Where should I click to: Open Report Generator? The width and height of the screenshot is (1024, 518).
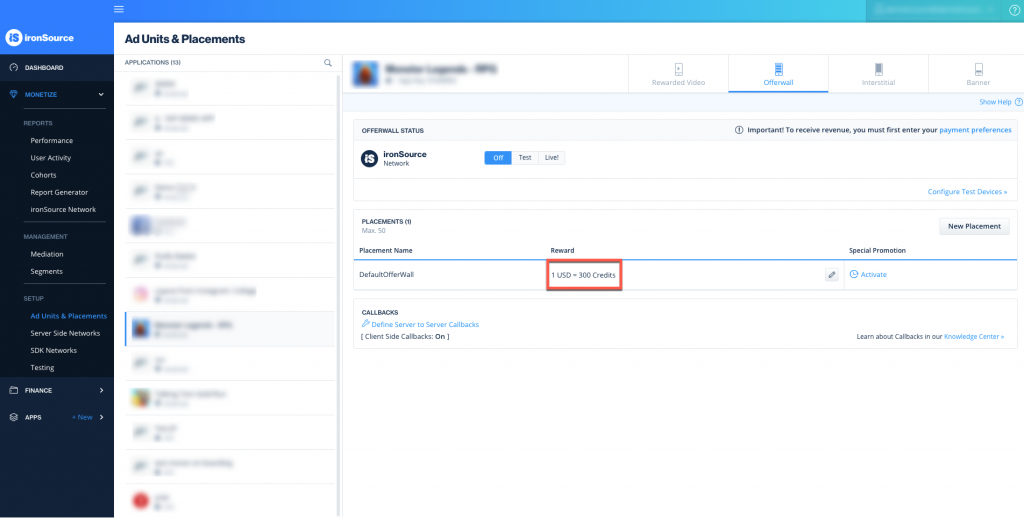coord(59,192)
